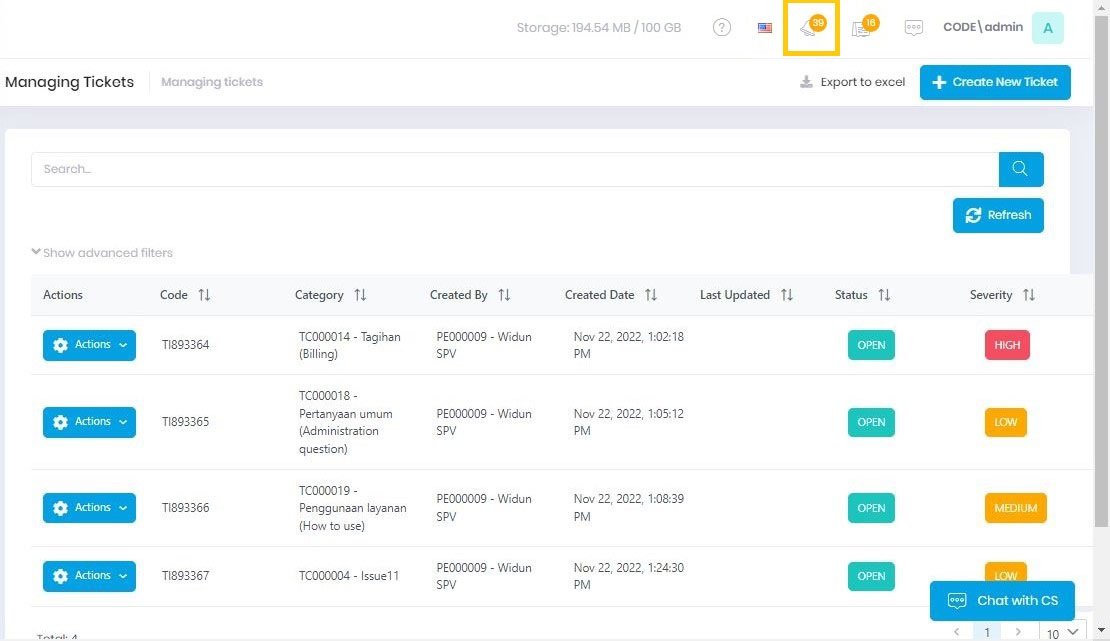Click the help question mark icon
The image size is (1110, 641).
[722, 28]
